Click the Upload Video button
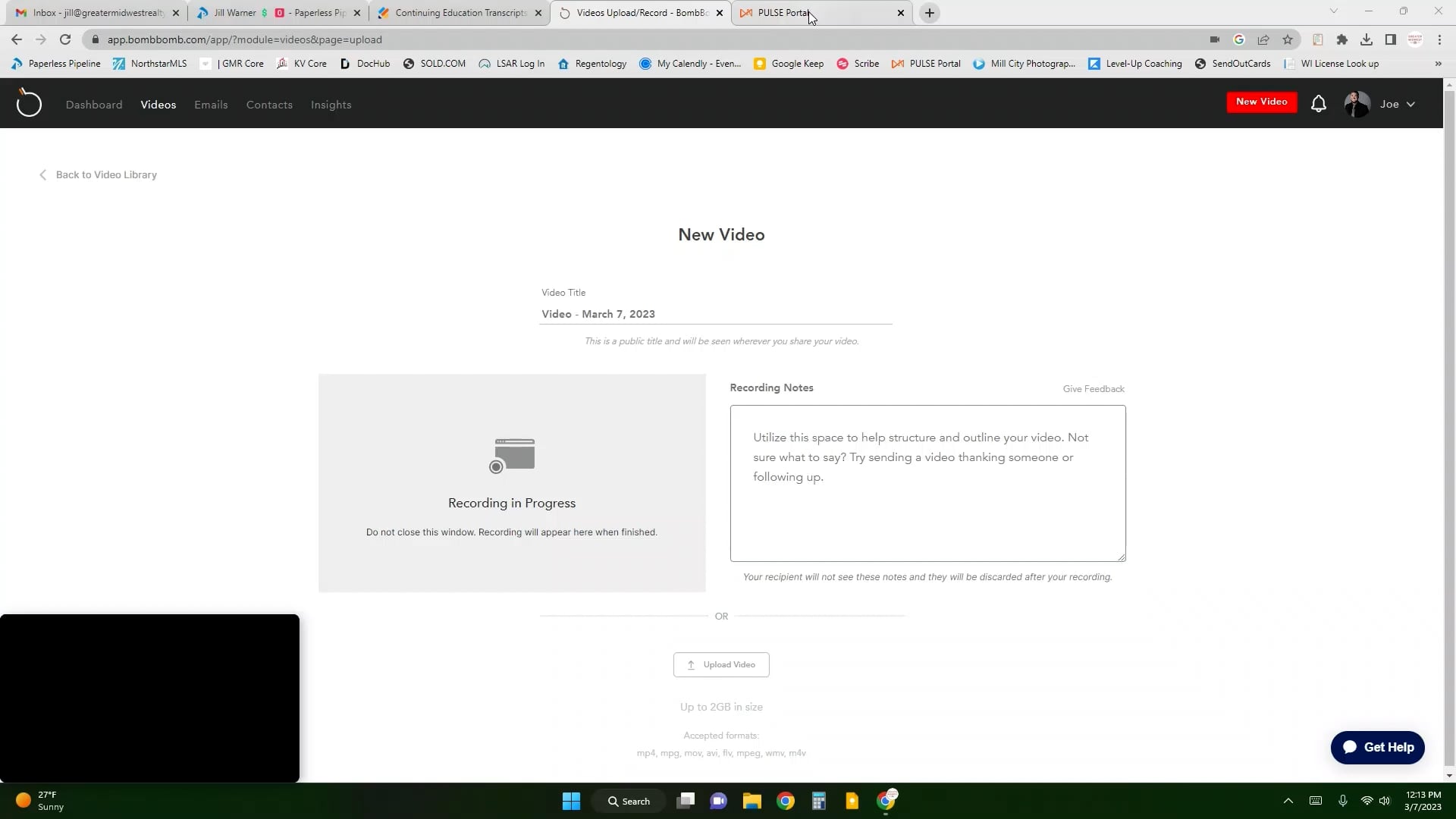The width and height of the screenshot is (1456, 819). coord(721,664)
